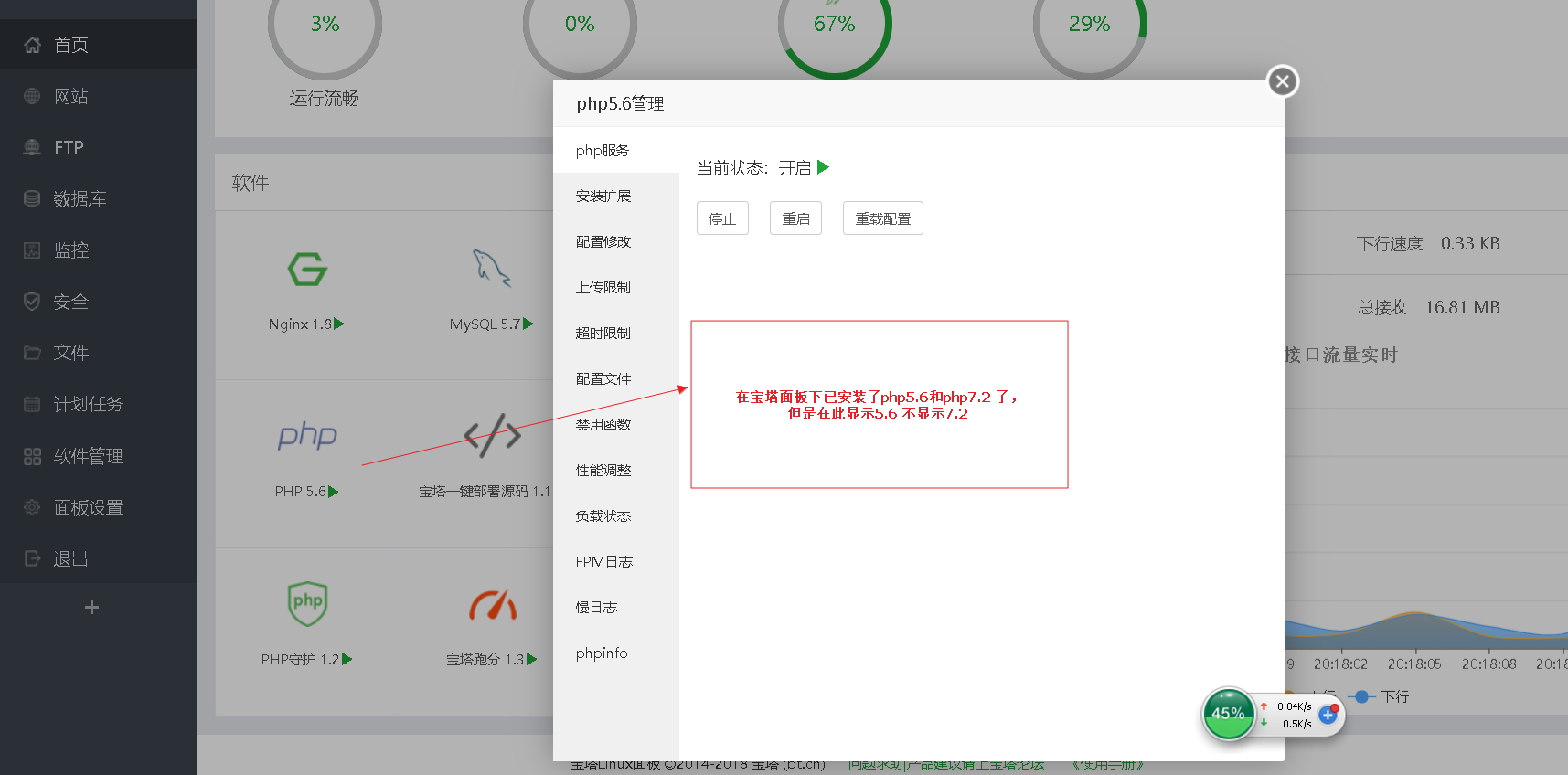Show the 慢日志 tab

(616, 608)
